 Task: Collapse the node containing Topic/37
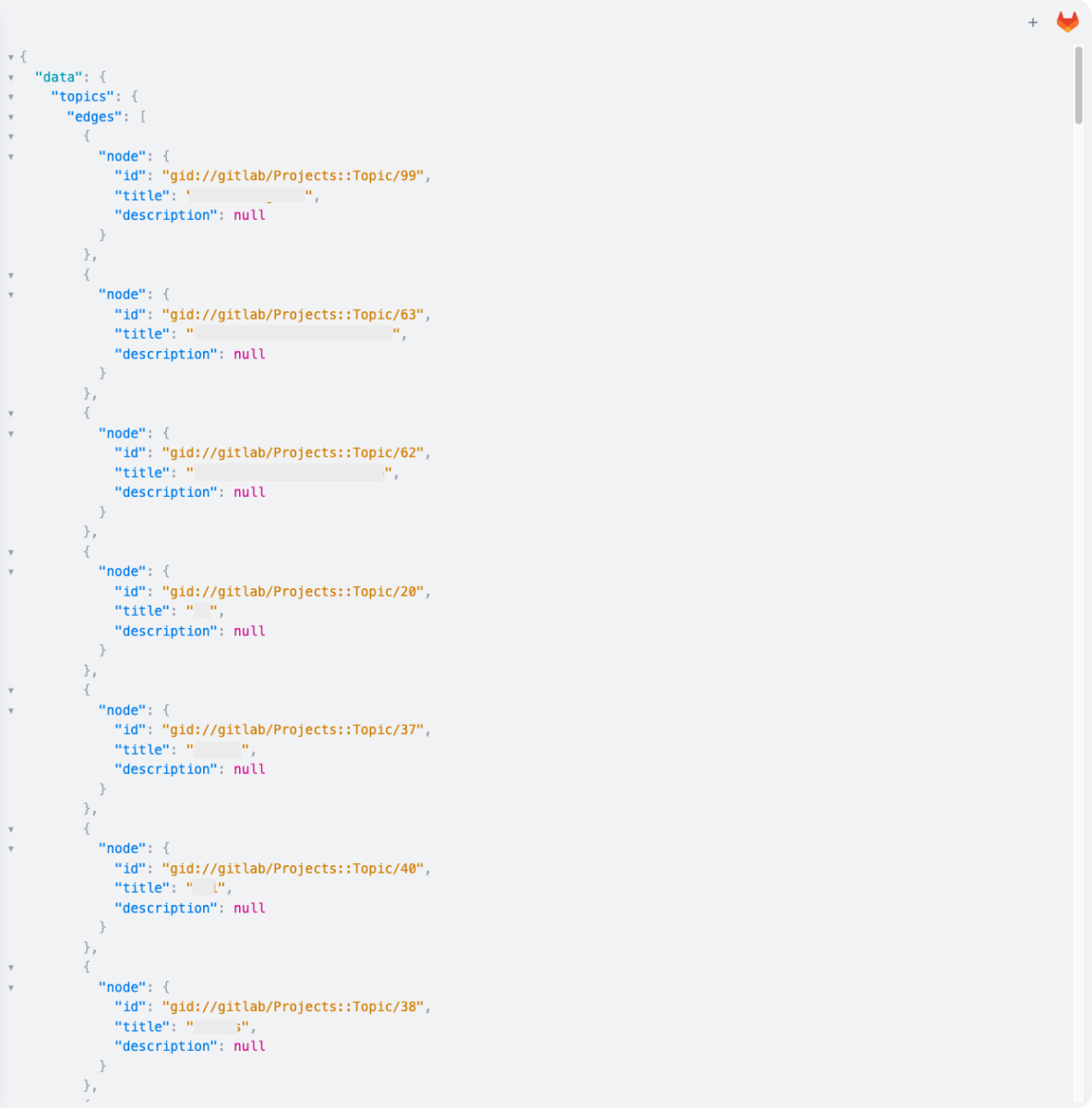10,710
